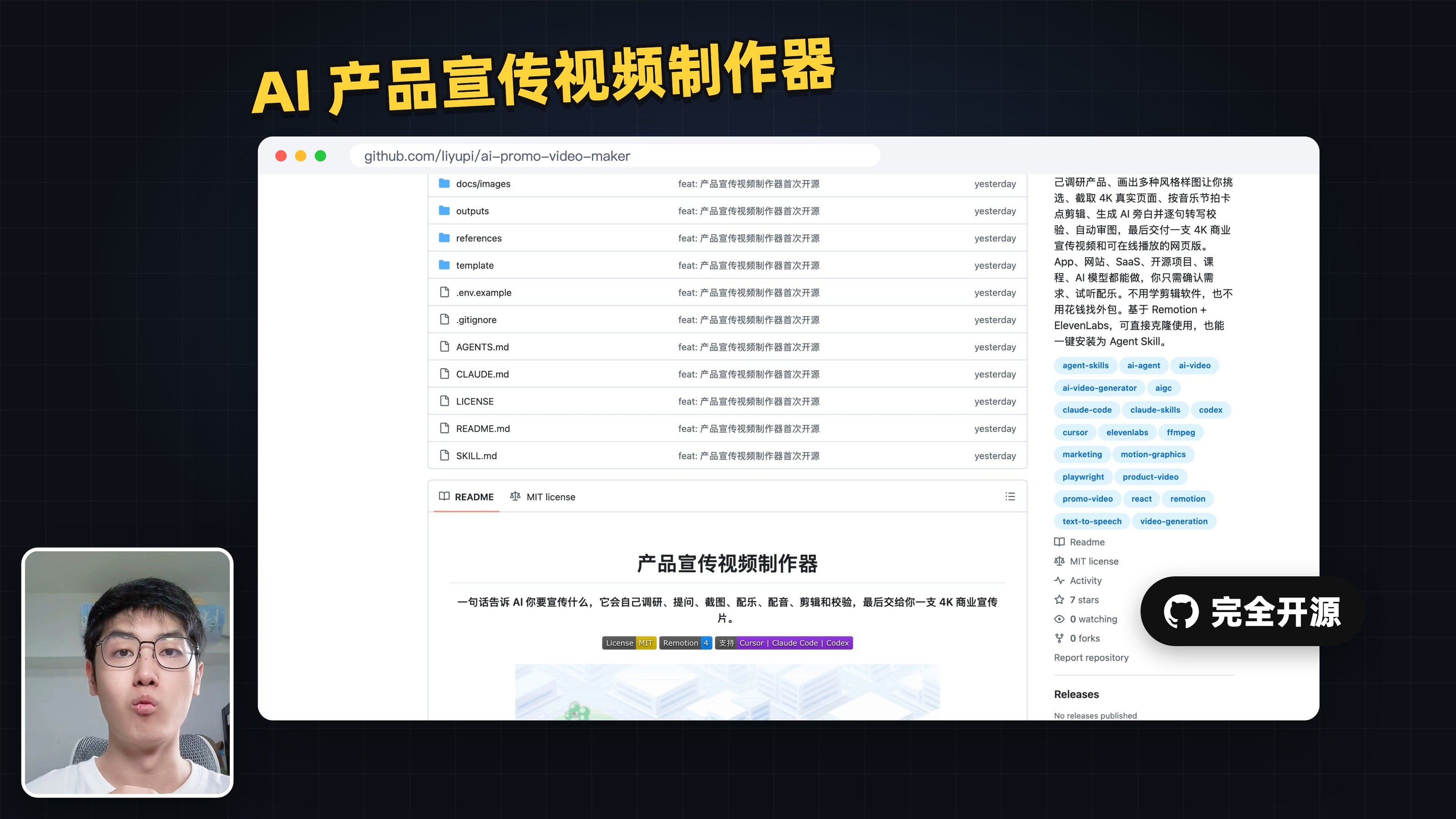This screenshot has height=819, width=1456.
Task: Open the sidebar Readme link
Action: [x=1080, y=542]
